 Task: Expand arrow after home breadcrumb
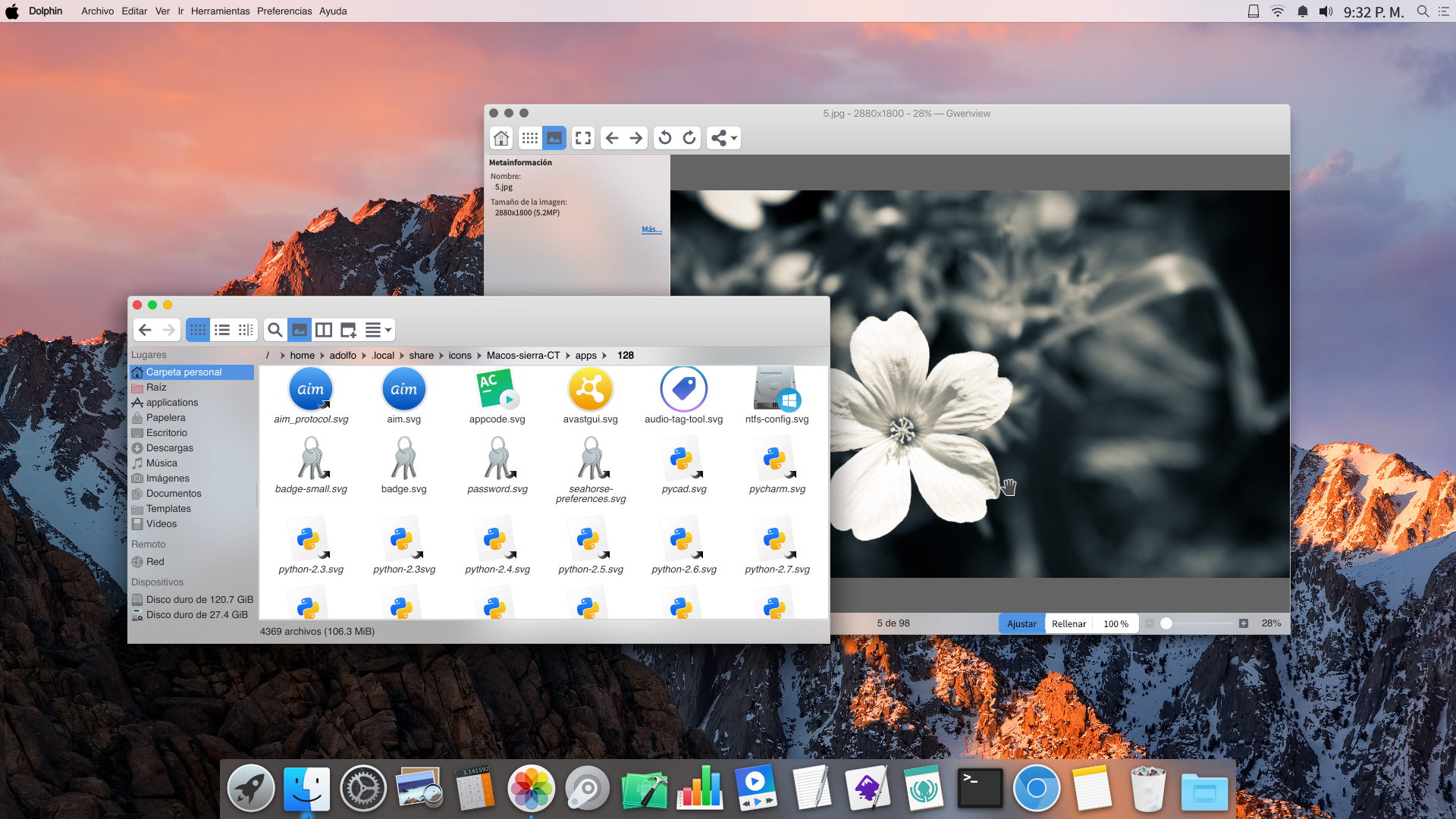[322, 356]
